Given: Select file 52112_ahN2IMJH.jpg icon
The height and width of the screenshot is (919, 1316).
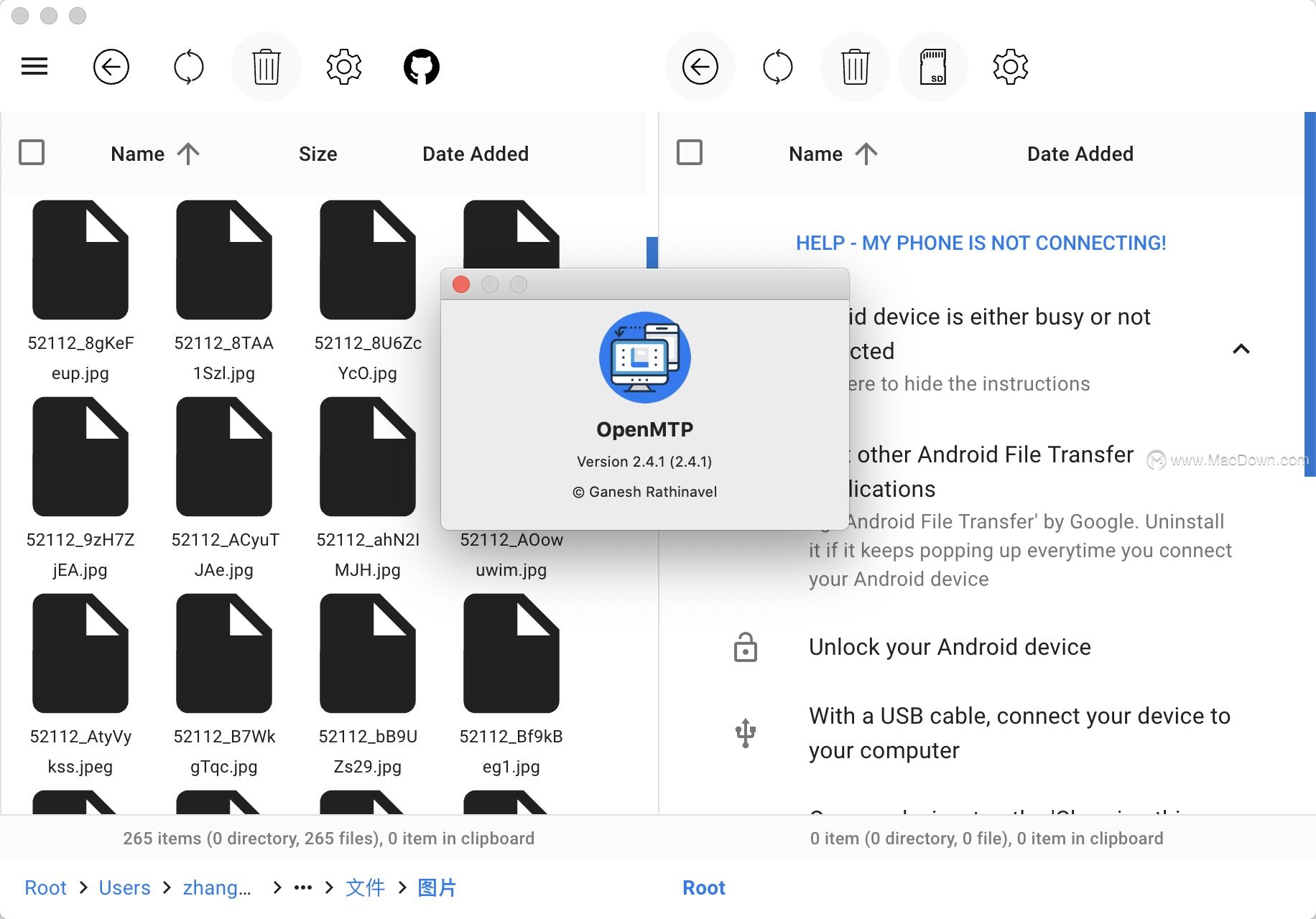Looking at the screenshot, I should tap(368, 457).
